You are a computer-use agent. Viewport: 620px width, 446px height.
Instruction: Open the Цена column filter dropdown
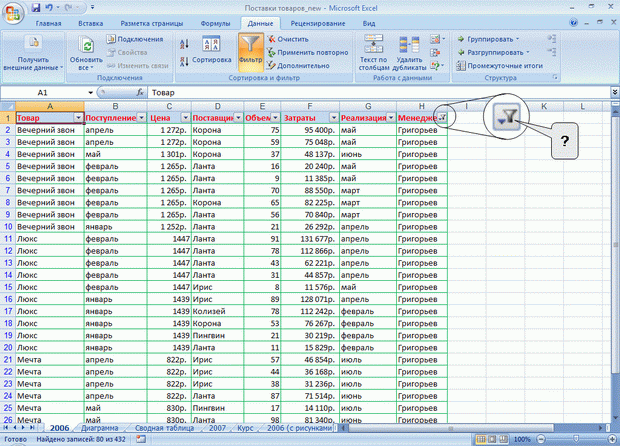coord(185,117)
